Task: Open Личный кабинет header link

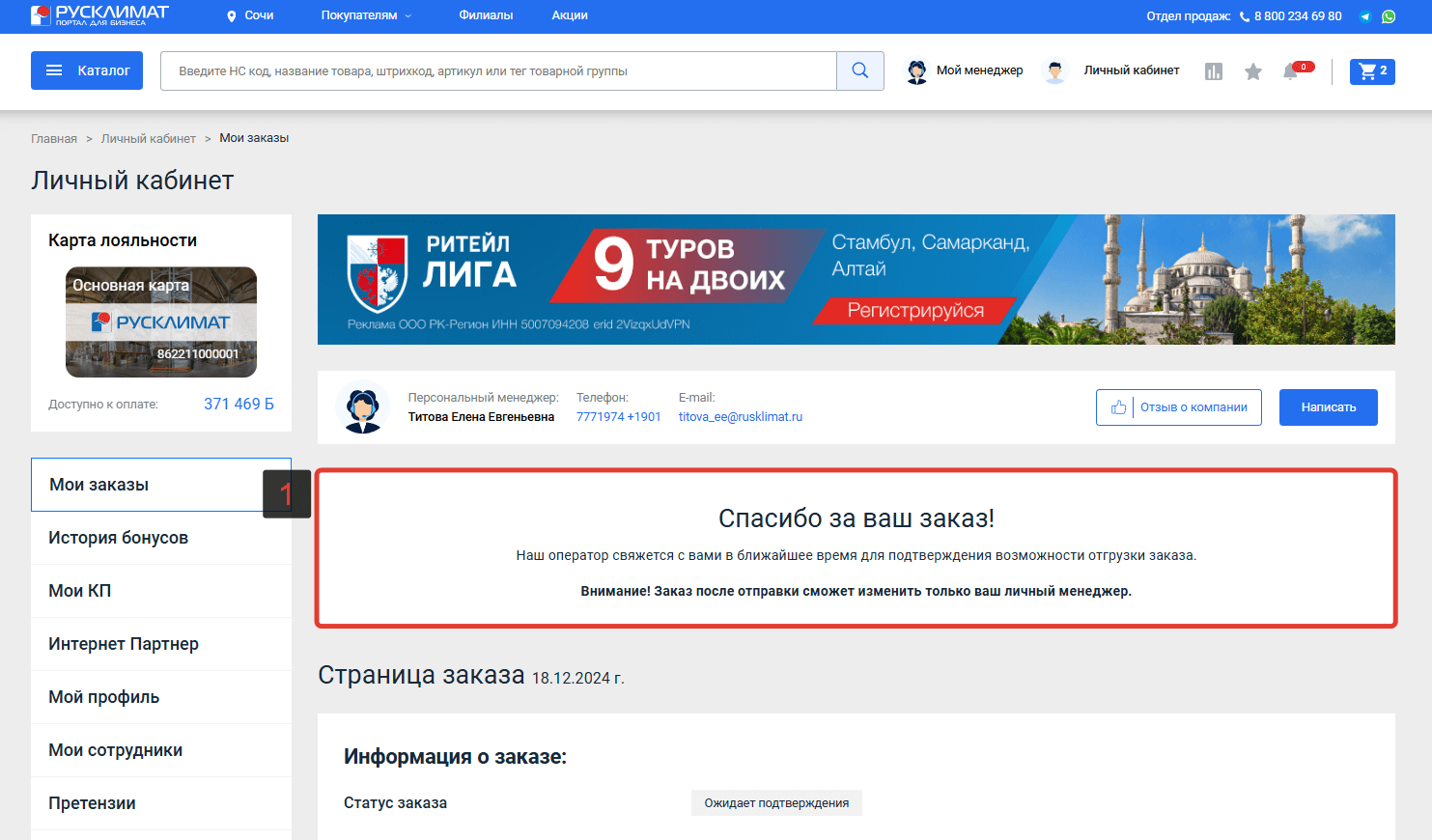Action: (1132, 70)
